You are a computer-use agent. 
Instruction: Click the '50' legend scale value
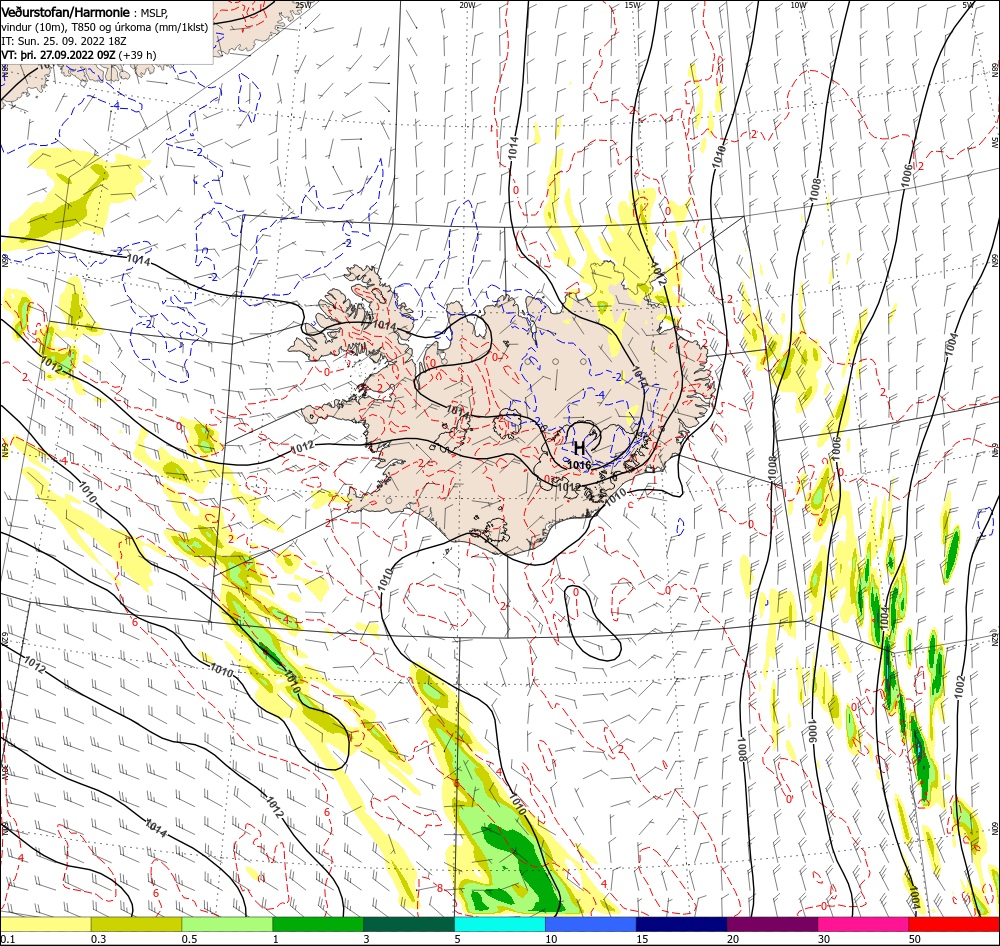[x=915, y=939]
